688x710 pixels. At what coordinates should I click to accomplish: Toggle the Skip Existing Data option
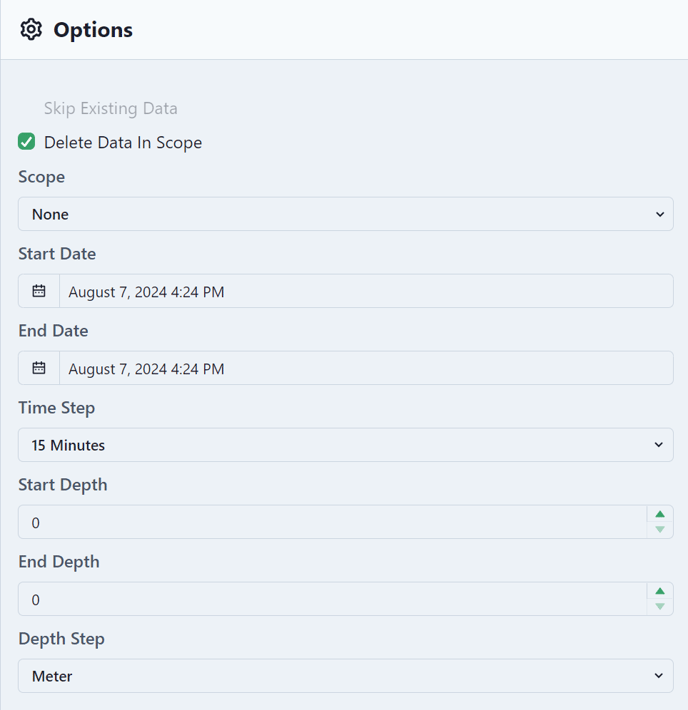pos(111,108)
